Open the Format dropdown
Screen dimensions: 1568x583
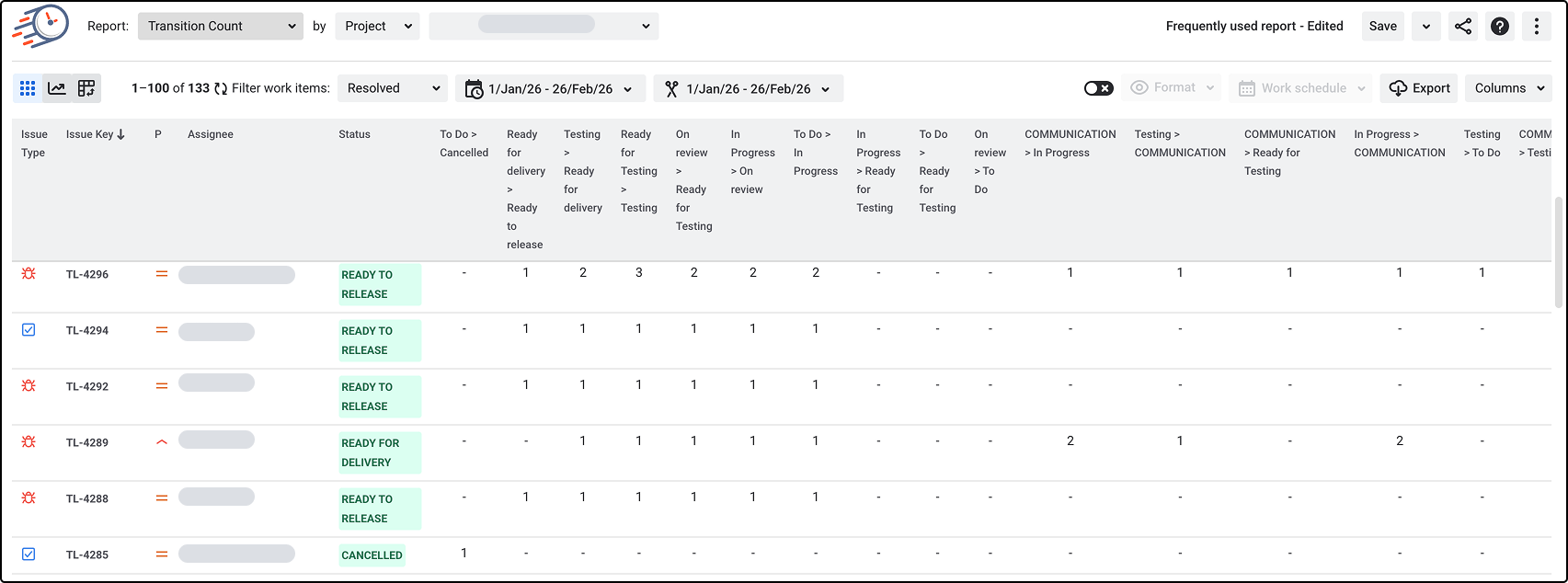click(x=1171, y=88)
